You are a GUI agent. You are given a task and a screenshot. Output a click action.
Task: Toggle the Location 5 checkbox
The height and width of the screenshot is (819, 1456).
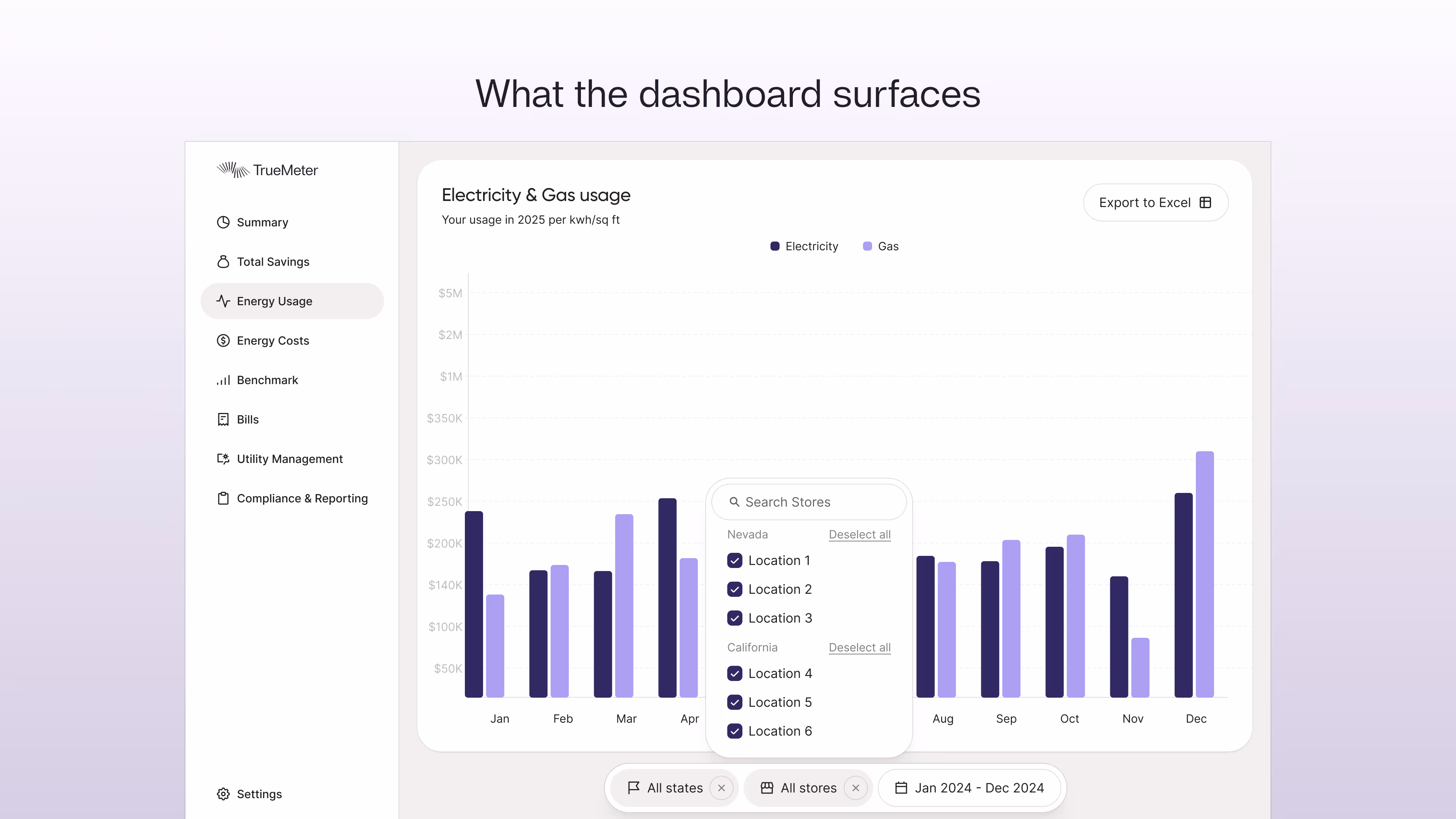735,703
